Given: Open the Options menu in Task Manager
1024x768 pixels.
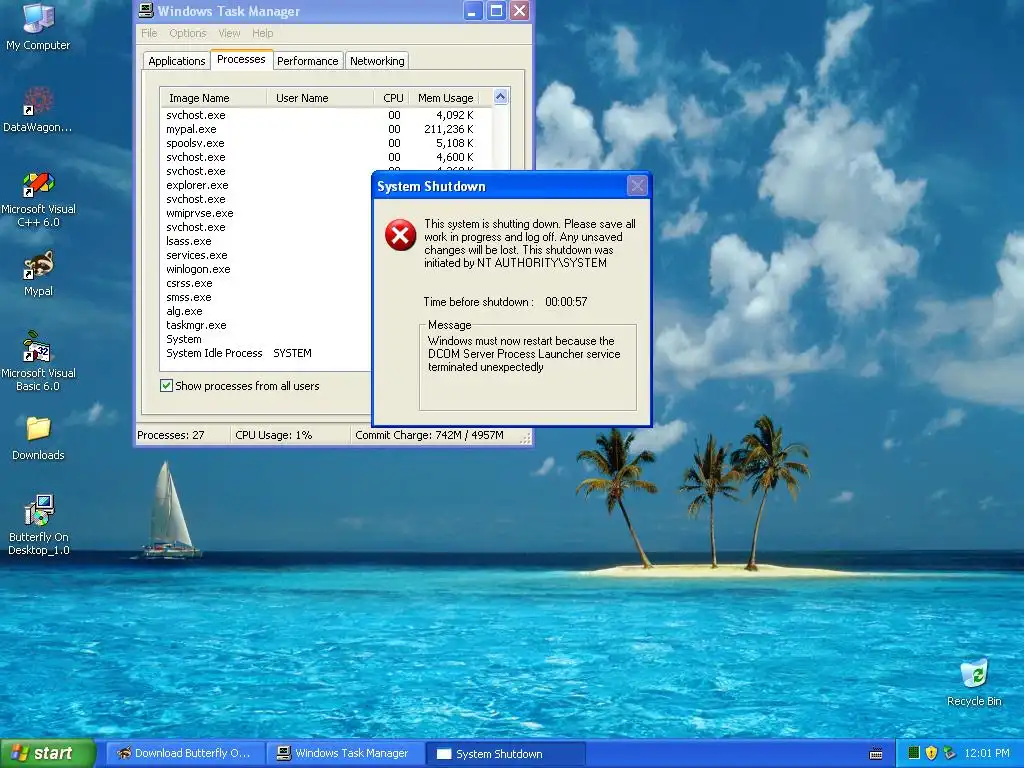Looking at the screenshot, I should [187, 33].
